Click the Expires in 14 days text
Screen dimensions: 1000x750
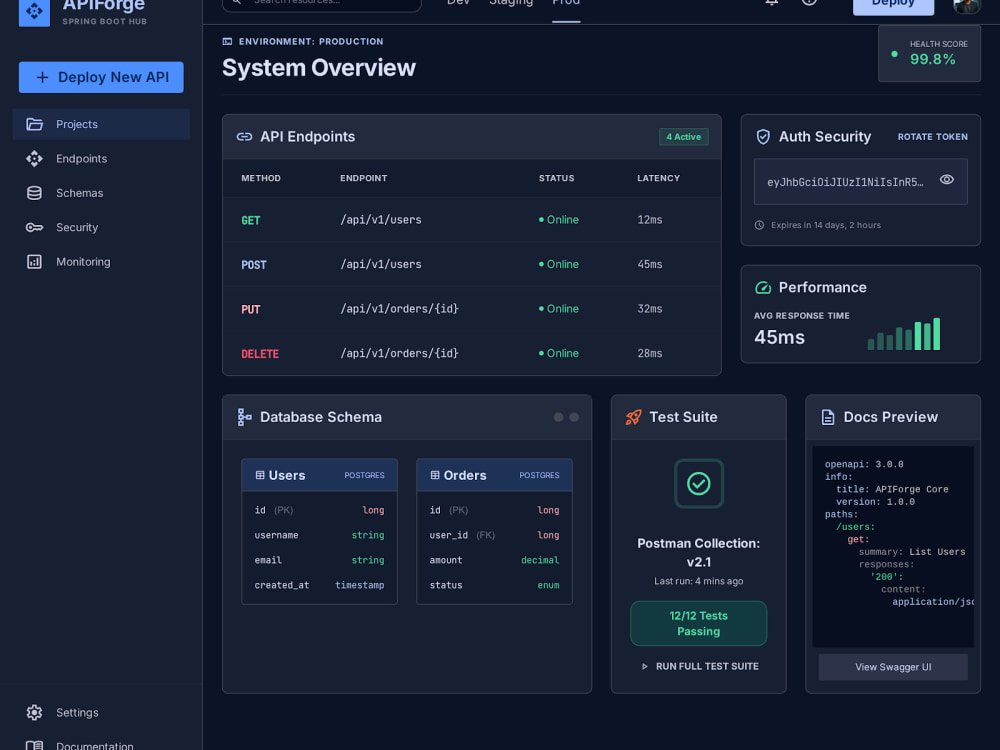pyautogui.click(x=825, y=225)
